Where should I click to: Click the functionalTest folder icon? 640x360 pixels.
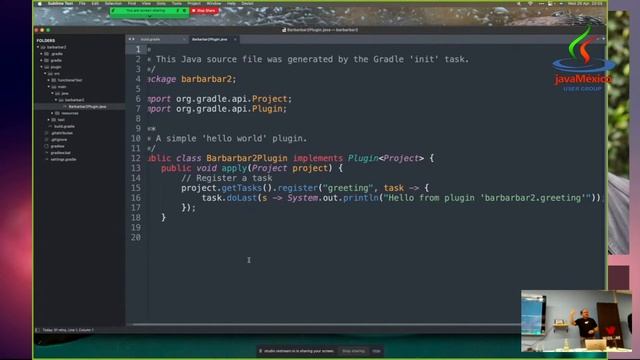[x=54, y=80]
